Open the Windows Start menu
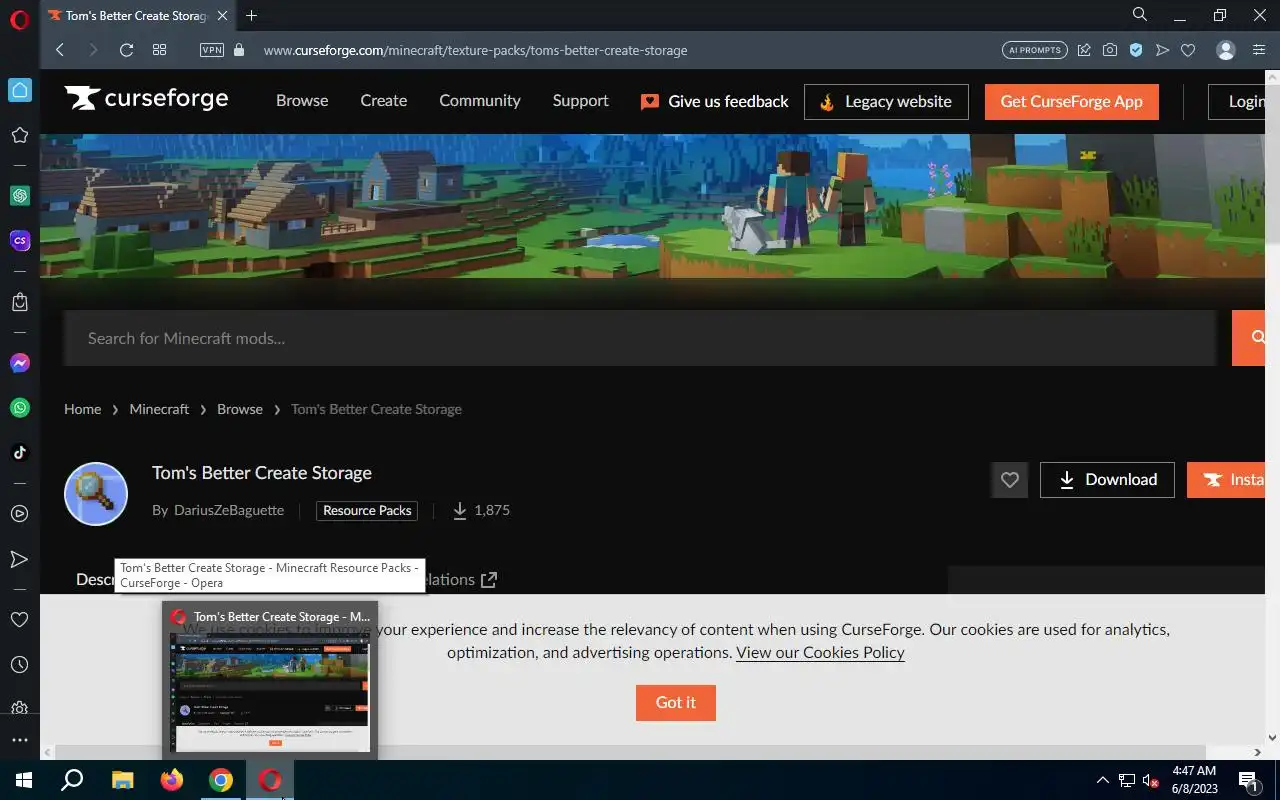Viewport: 1280px width, 800px height. 23,780
